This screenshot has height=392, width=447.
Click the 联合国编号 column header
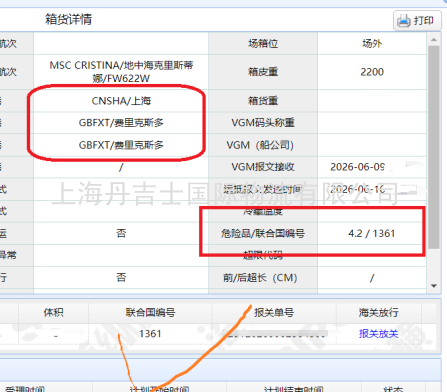coord(150,312)
